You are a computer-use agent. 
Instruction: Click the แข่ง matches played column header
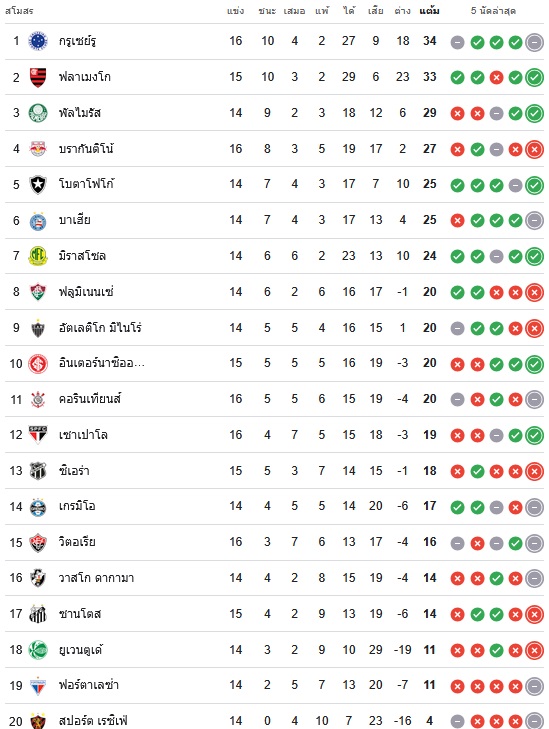pos(236,11)
